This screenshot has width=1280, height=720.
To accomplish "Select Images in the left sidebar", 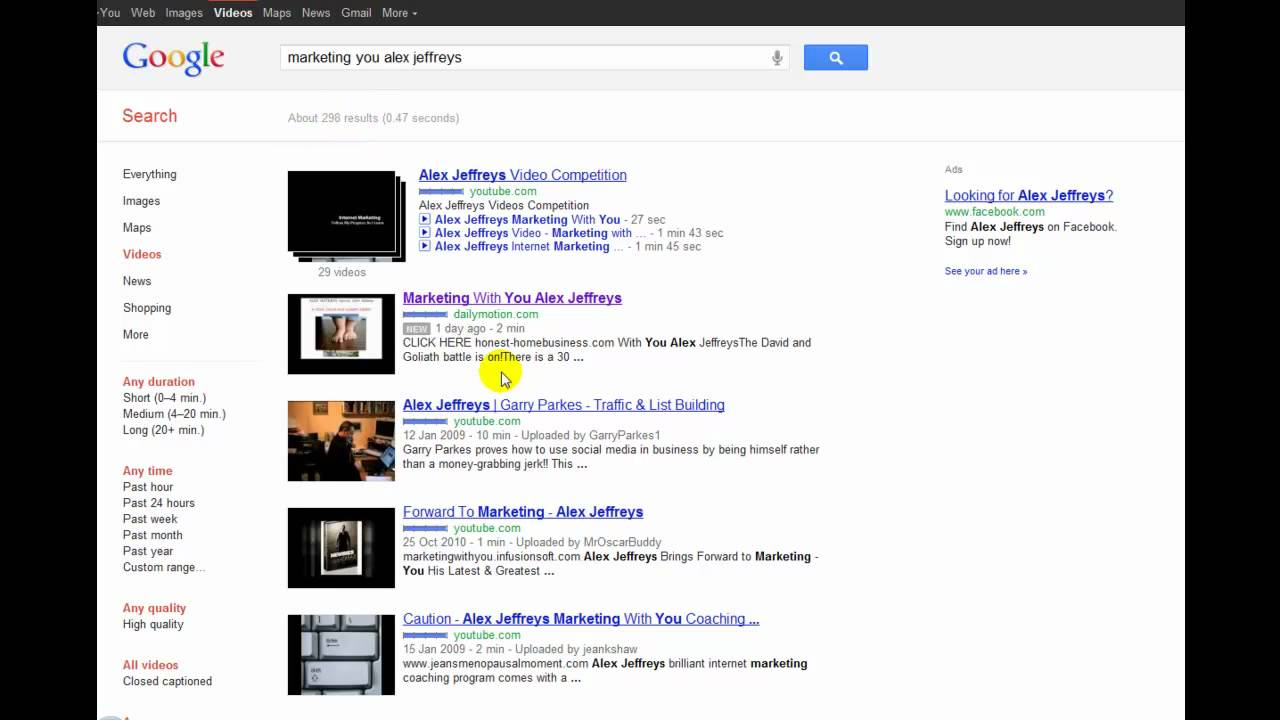I will 141,201.
